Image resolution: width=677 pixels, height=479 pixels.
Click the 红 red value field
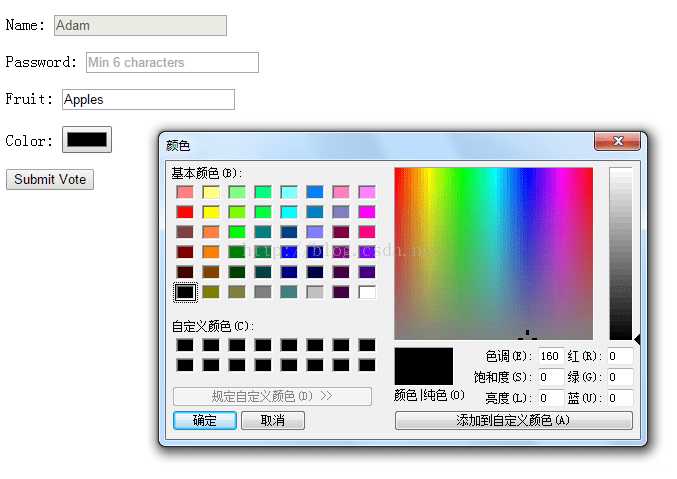620,356
